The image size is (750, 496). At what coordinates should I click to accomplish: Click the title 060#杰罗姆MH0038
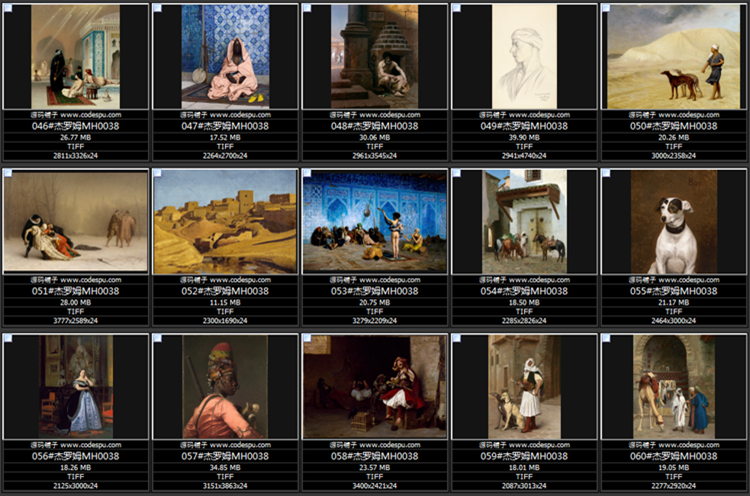[x=673, y=456]
